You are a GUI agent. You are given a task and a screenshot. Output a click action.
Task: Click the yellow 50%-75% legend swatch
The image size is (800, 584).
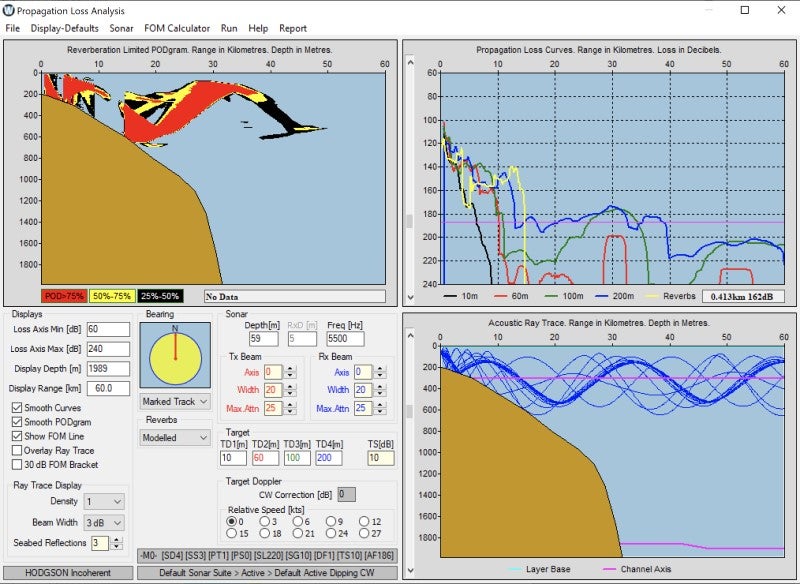click(112, 296)
